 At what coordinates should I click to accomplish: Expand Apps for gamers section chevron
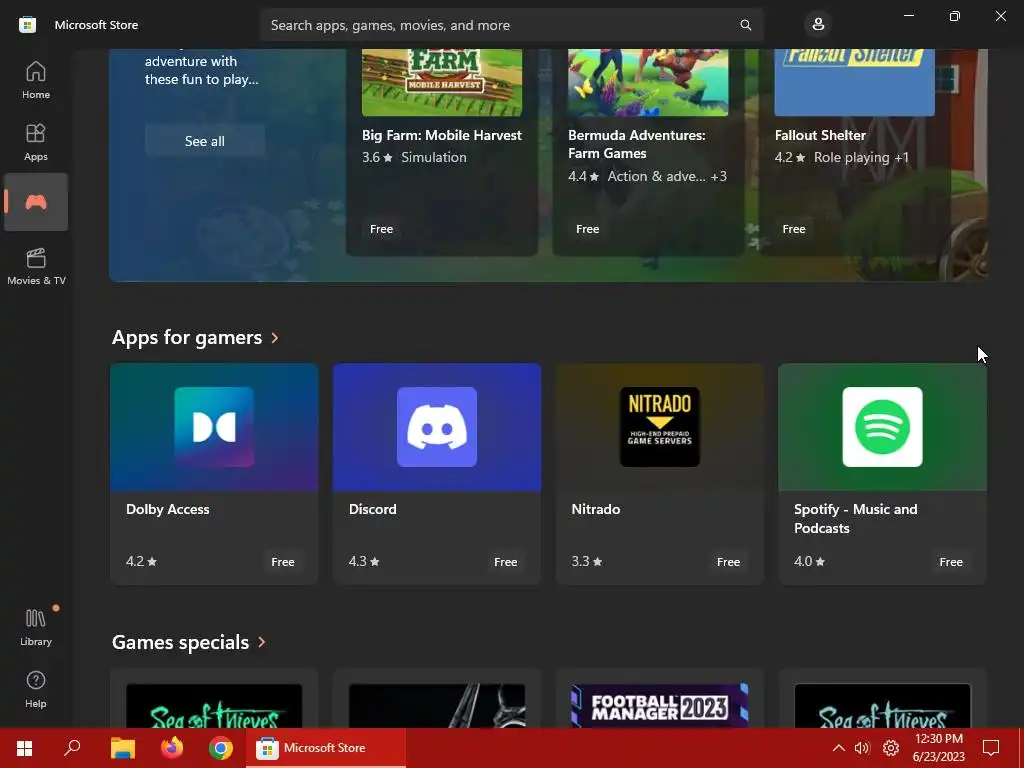[x=275, y=338]
